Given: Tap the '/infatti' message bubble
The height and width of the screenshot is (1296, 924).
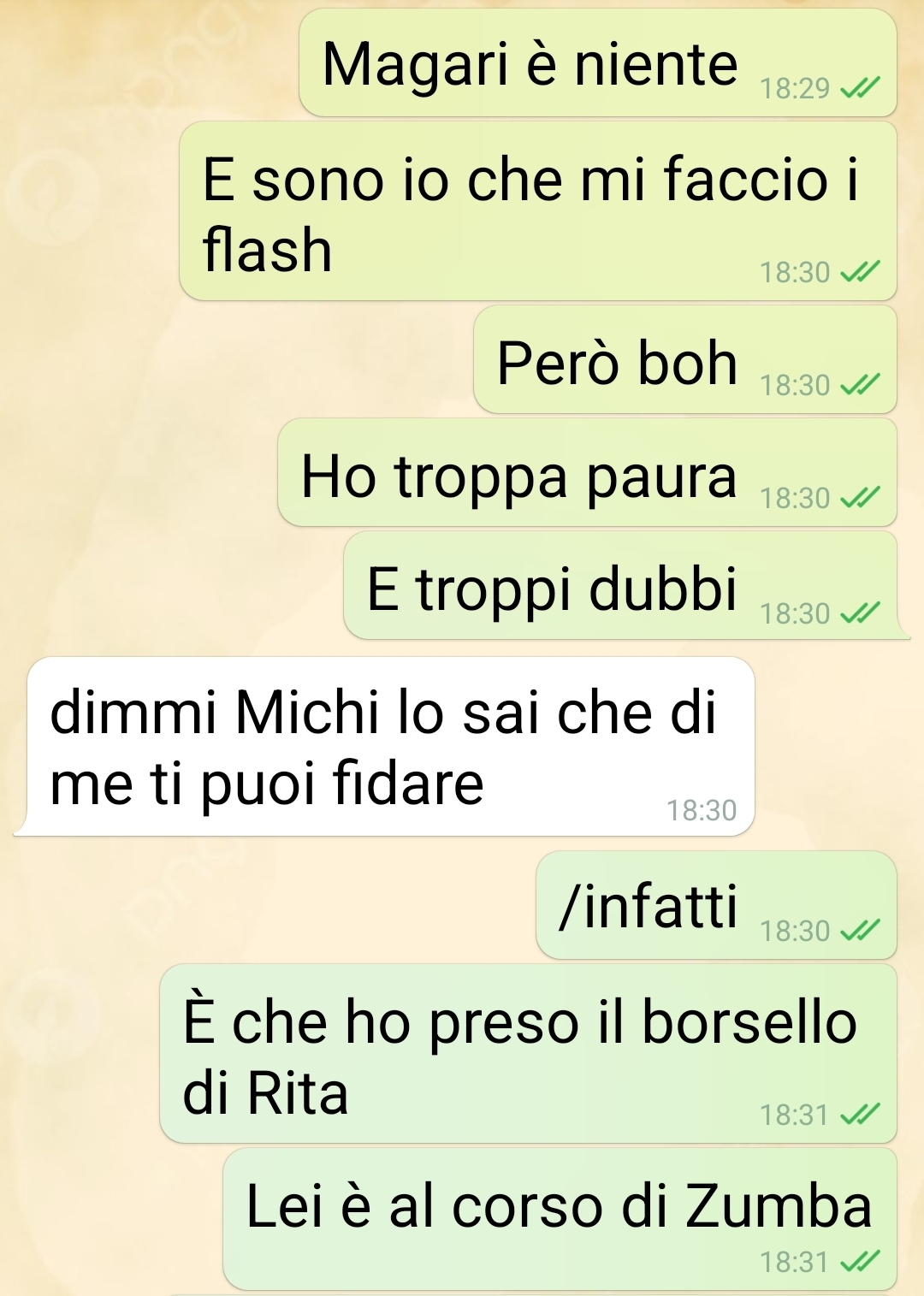Looking at the screenshot, I should (716, 905).
